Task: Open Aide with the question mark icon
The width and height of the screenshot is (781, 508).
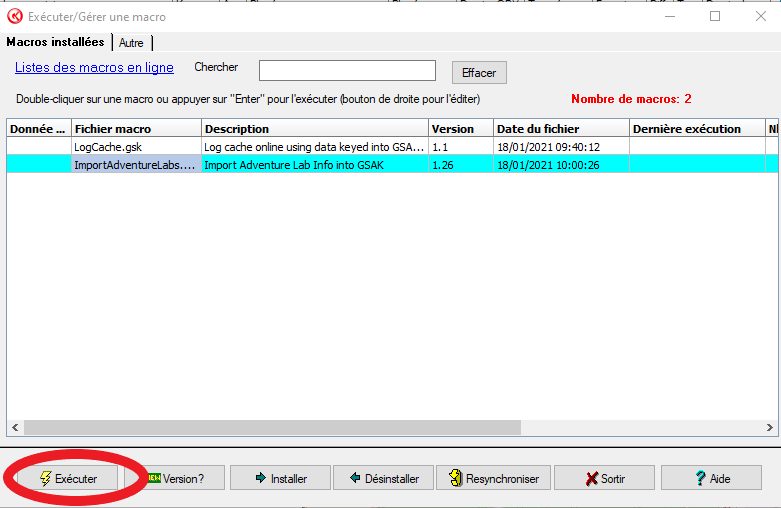Action: point(711,478)
